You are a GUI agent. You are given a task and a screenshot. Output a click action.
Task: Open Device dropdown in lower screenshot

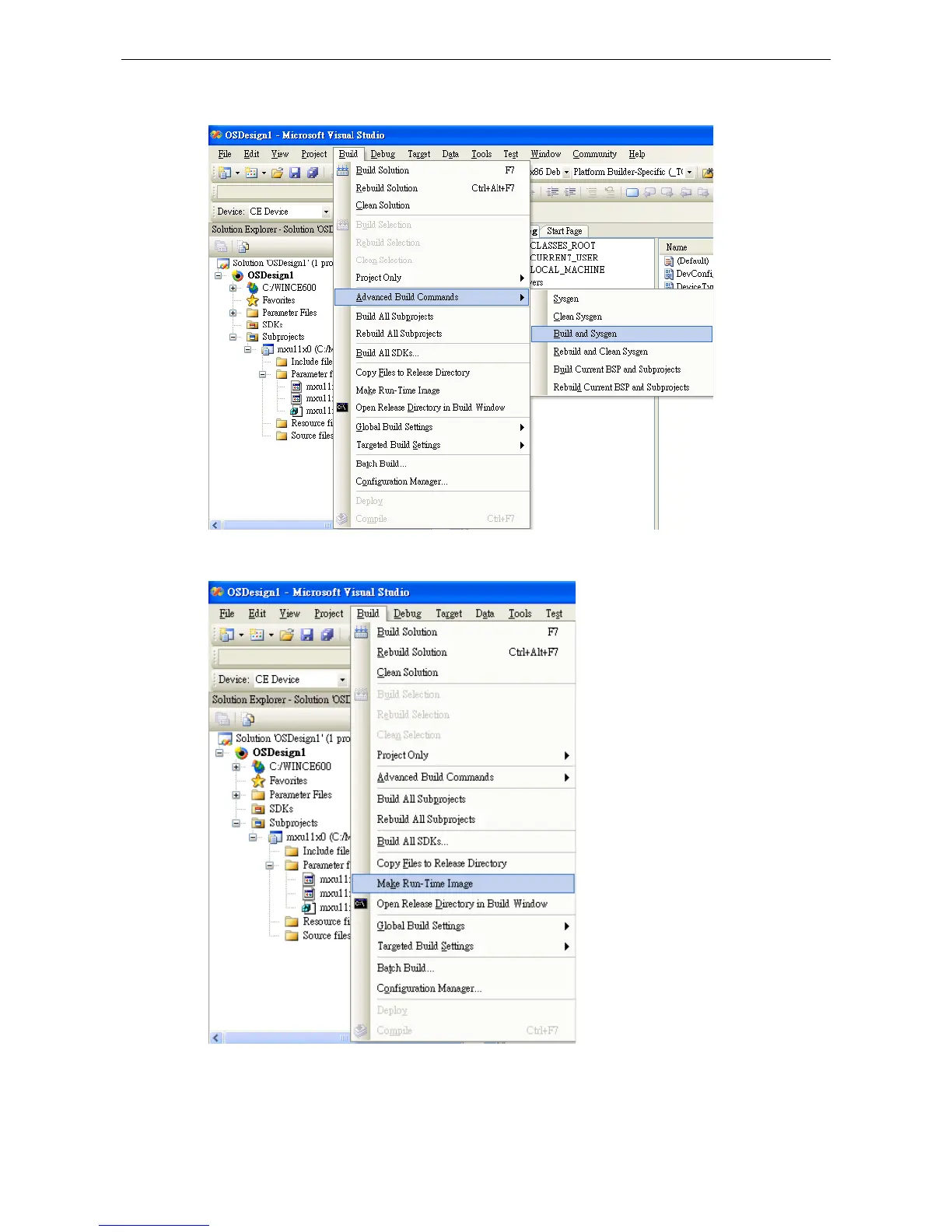pos(342,680)
